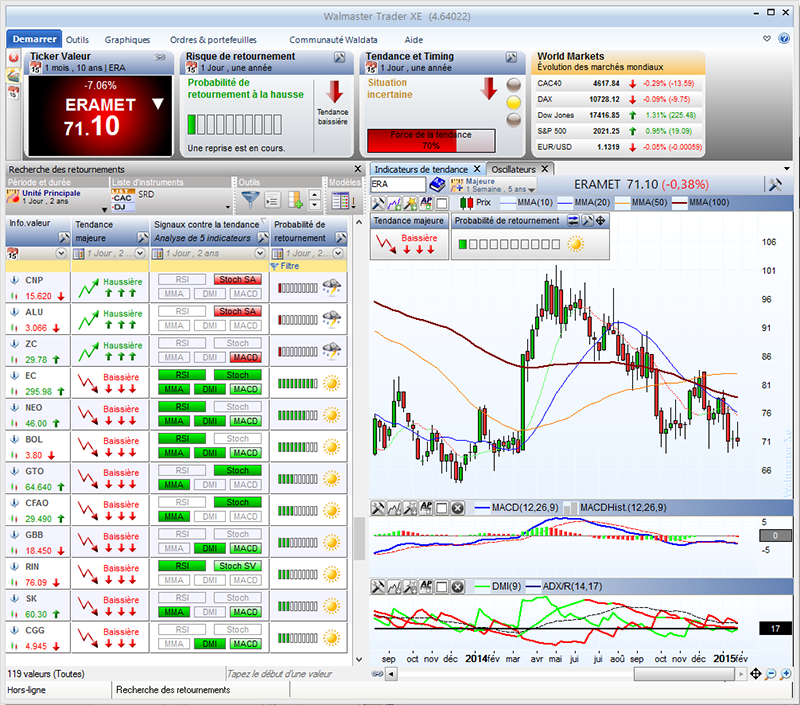Toggle the white square box in DMI toolbar
This screenshot has height=705, width=800.
tap(442, 587)
